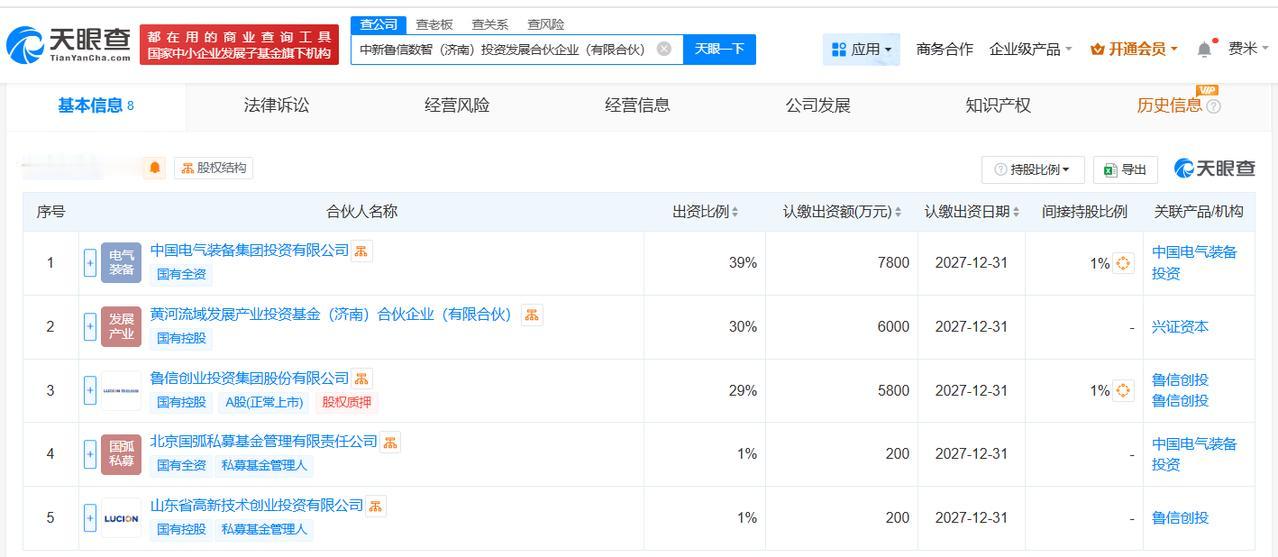Open the 经营风险 tab
Viewport: 1278px width, 557px height.
point(457,106)
